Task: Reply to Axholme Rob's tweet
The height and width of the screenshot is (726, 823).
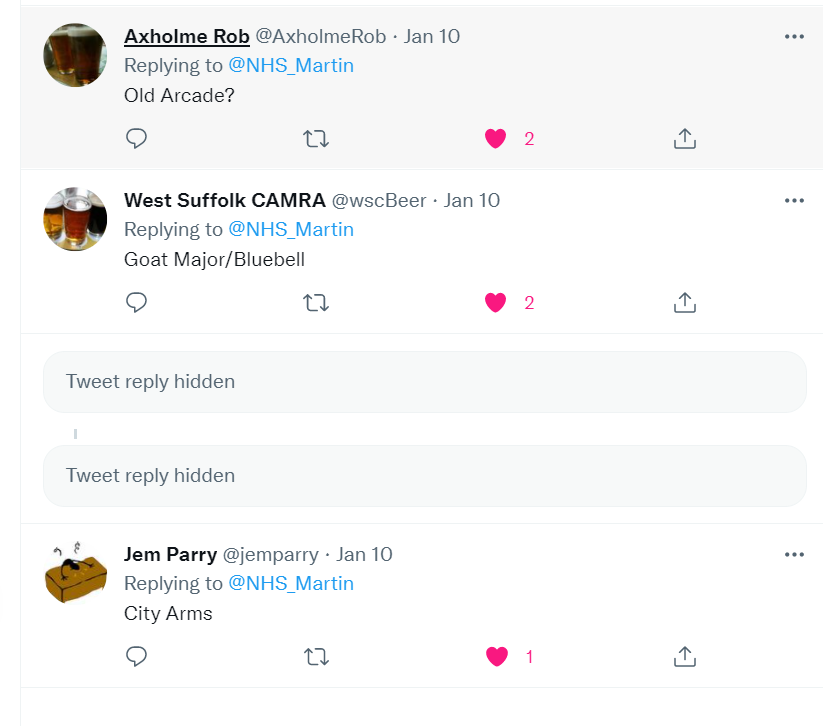Action: (137, 139)
